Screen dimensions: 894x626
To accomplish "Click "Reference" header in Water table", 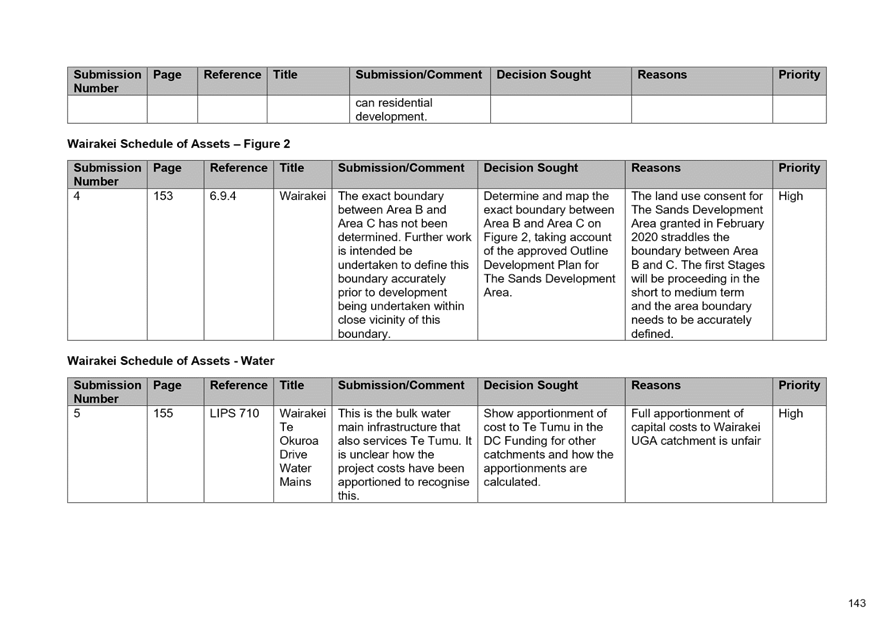I will (x=239, y=392).
